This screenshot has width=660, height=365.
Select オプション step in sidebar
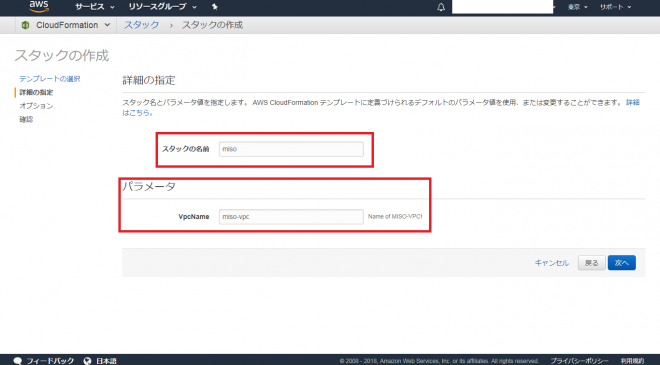[x=36, y=106]
